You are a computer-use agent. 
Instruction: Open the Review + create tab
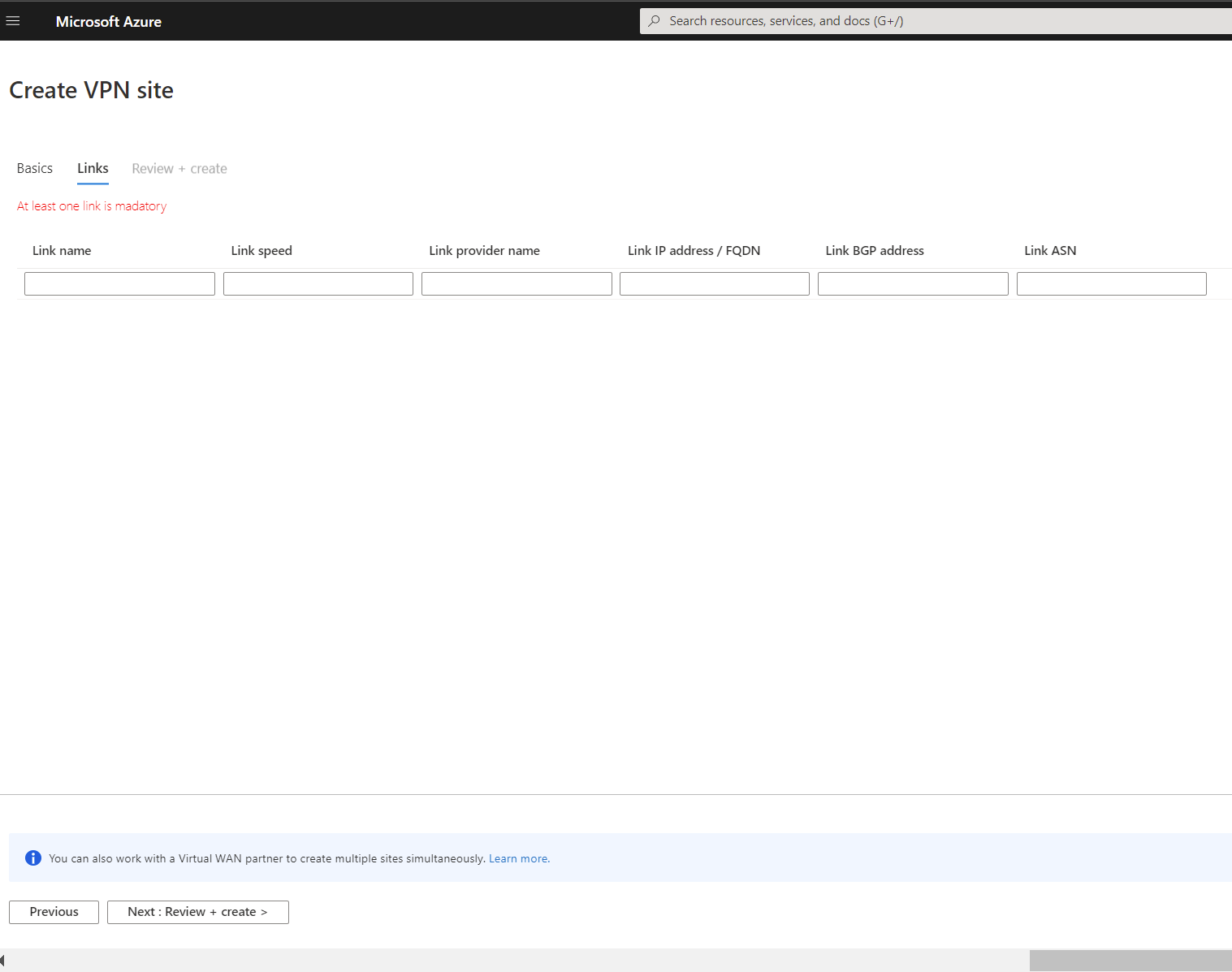179,168
